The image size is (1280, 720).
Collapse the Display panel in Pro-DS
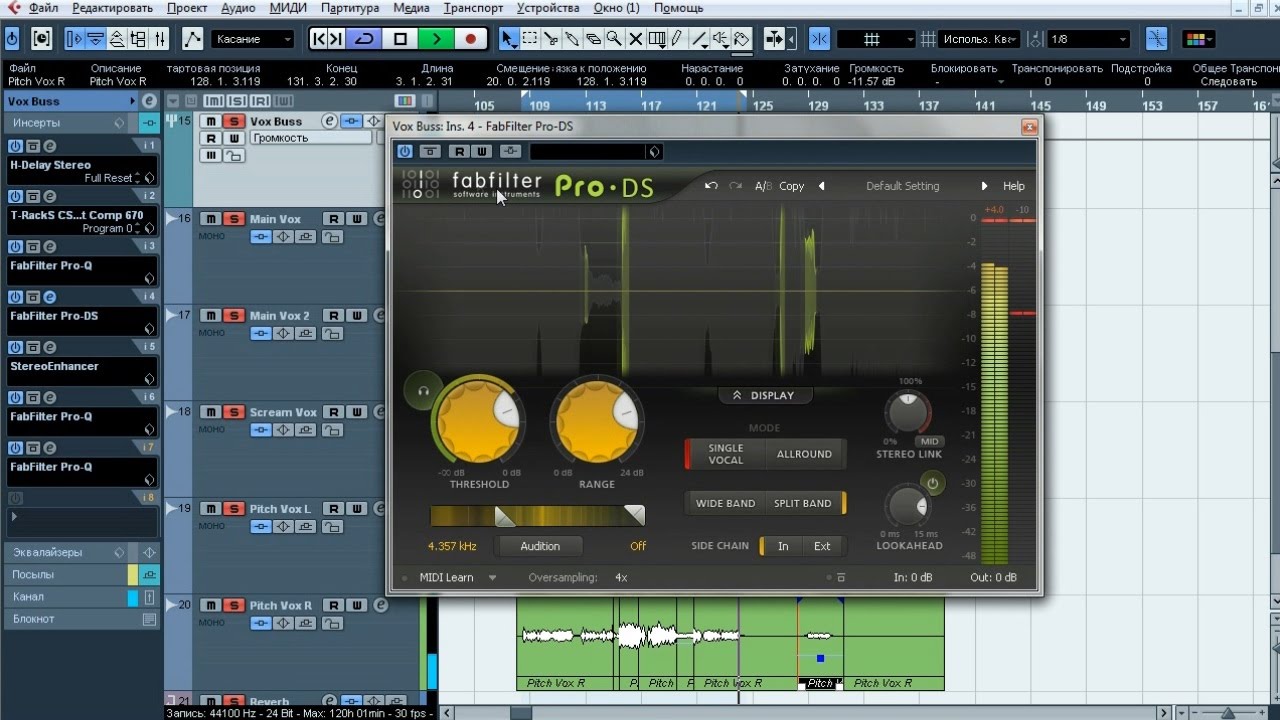tap(765, 395)
